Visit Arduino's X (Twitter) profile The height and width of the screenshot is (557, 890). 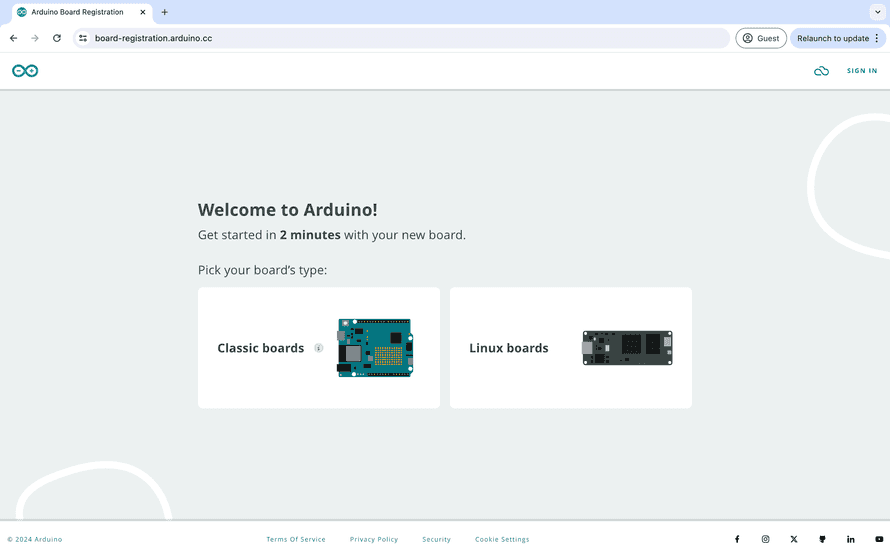pos(794,539)
